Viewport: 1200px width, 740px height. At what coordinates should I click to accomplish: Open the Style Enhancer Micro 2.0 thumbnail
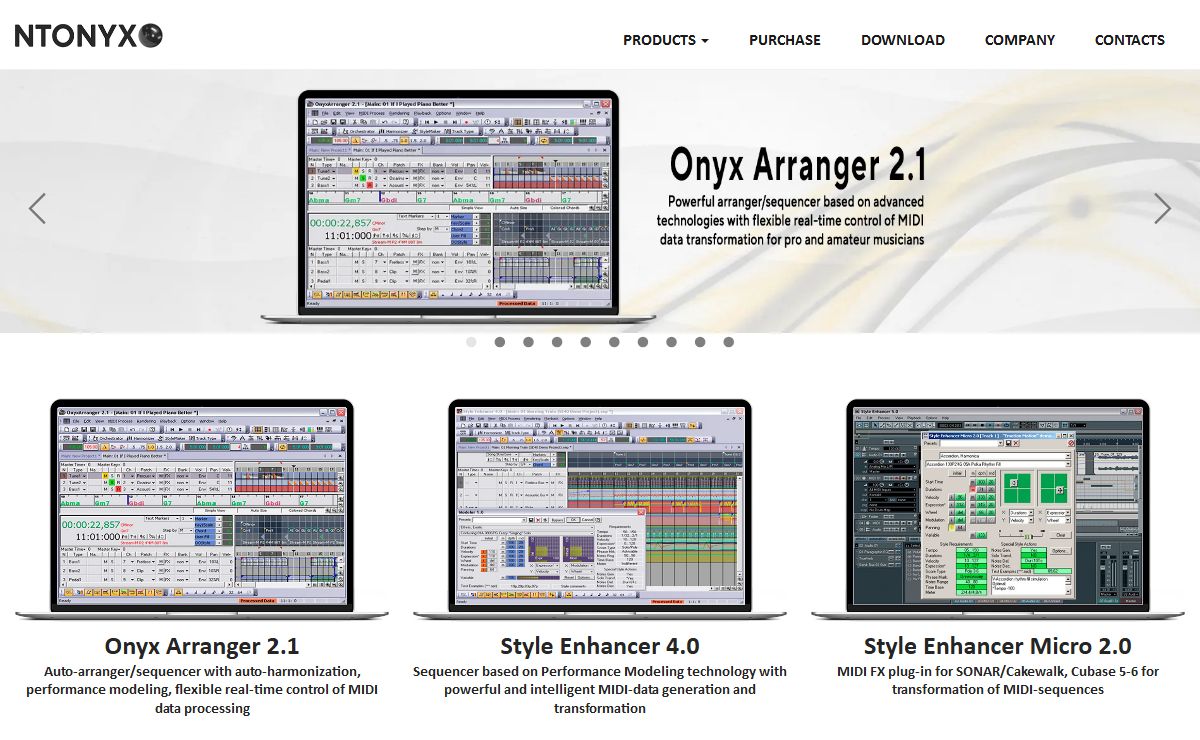tap(998, 510)
